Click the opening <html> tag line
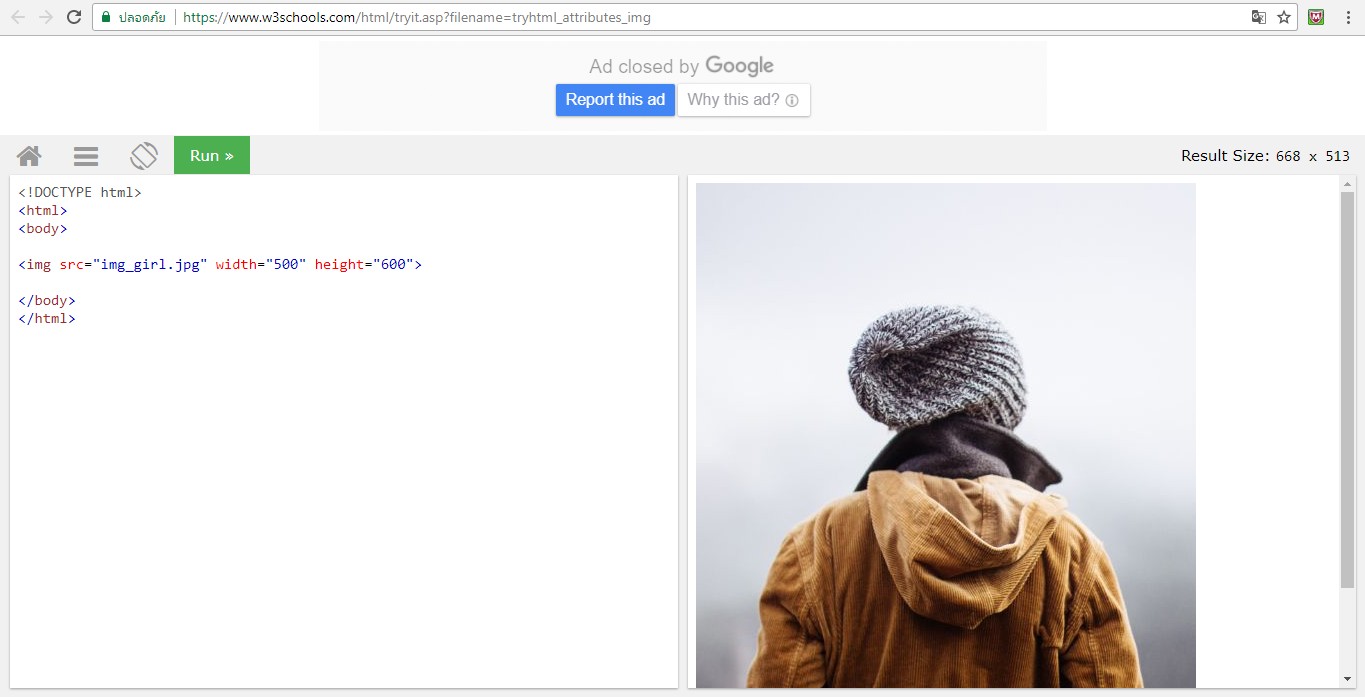 [43, 210]
